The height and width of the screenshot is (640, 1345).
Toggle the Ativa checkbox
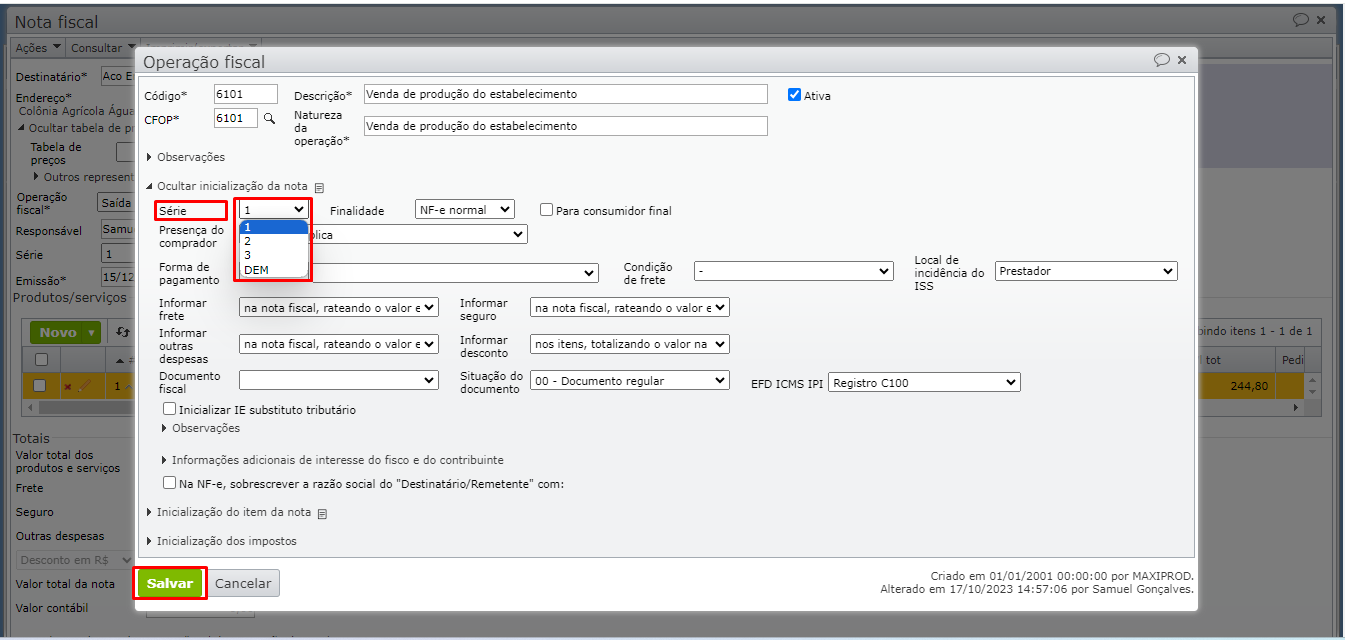(795, 95)
